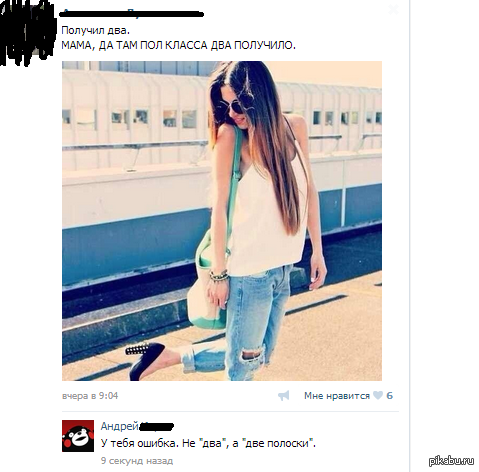Image resolution: width=479 pixels, height=472 pixels.
Task: Click the heart like icon
Action: pos(378,396)
